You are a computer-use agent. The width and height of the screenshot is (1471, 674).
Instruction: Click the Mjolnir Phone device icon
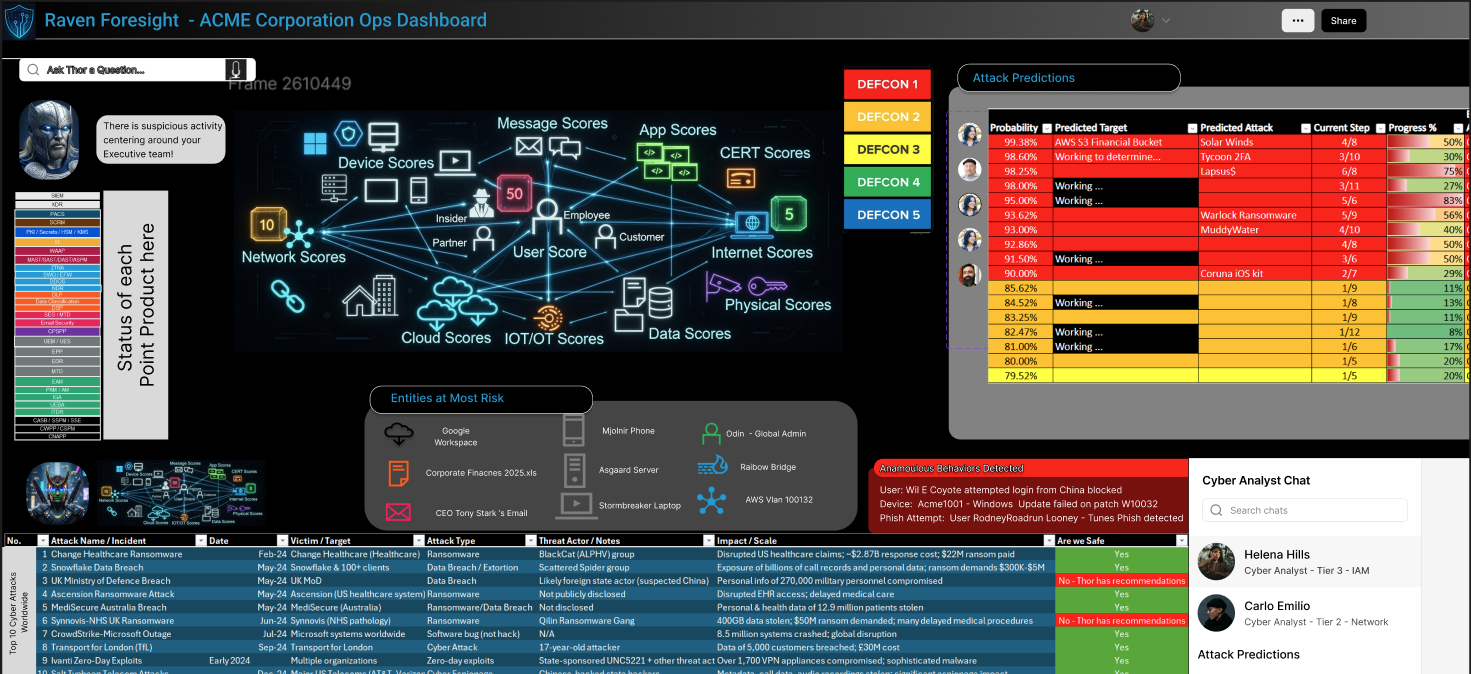(574, 430)
